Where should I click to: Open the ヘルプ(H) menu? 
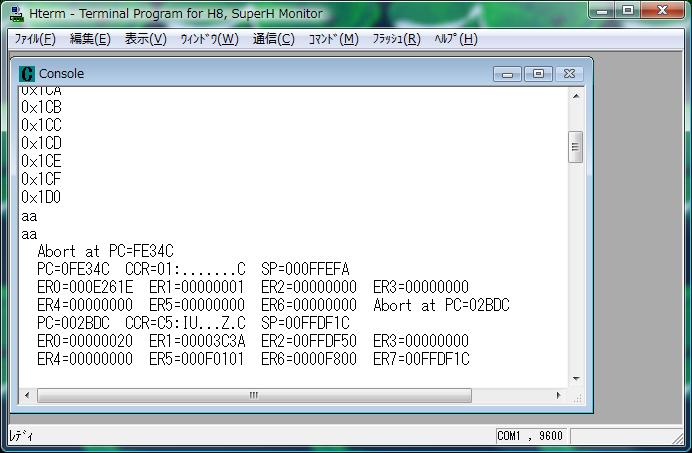pyautogui.click(x=455, y=39)
